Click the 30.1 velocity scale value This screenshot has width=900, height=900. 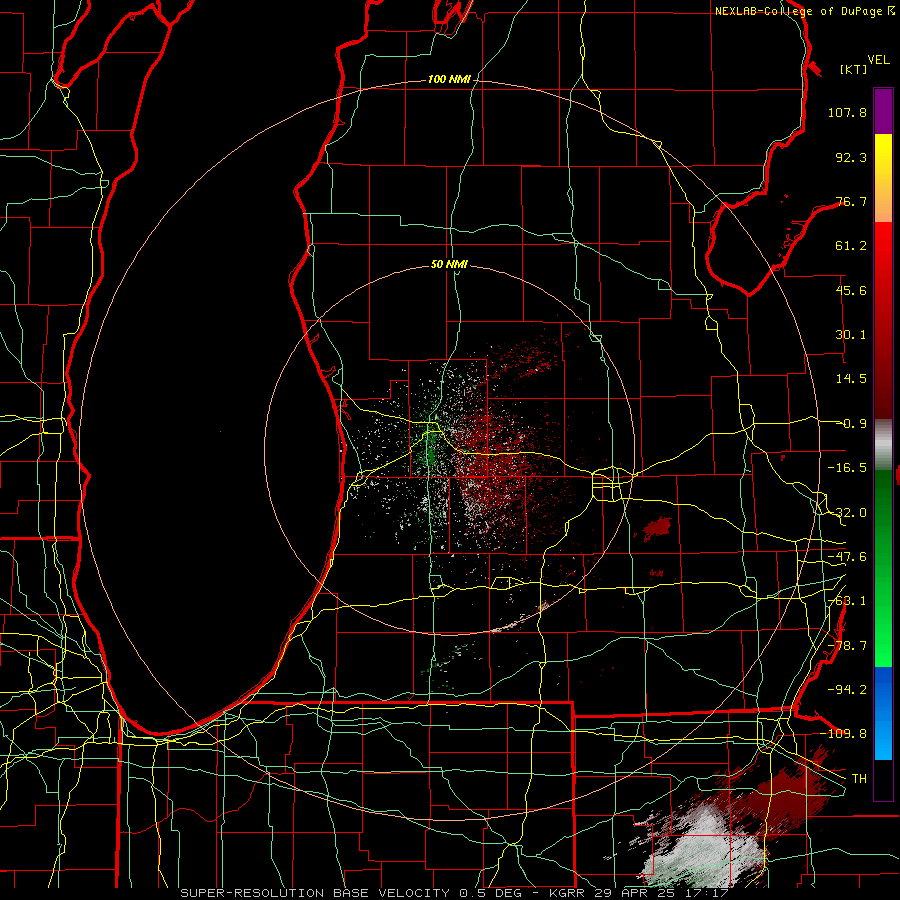click(851, 335)
